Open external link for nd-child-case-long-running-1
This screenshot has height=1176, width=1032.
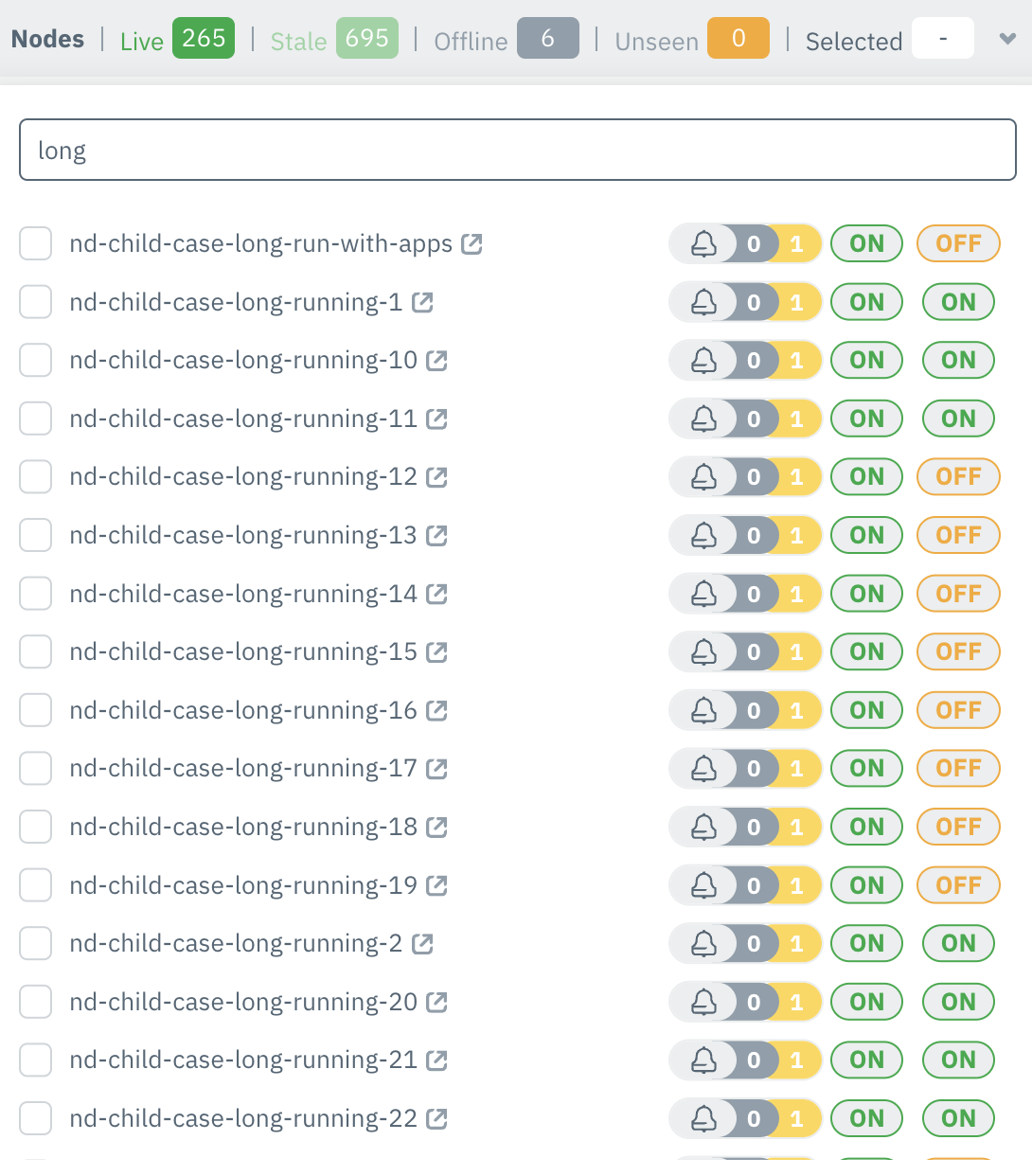pyautogui.click(x=423, y=302)
